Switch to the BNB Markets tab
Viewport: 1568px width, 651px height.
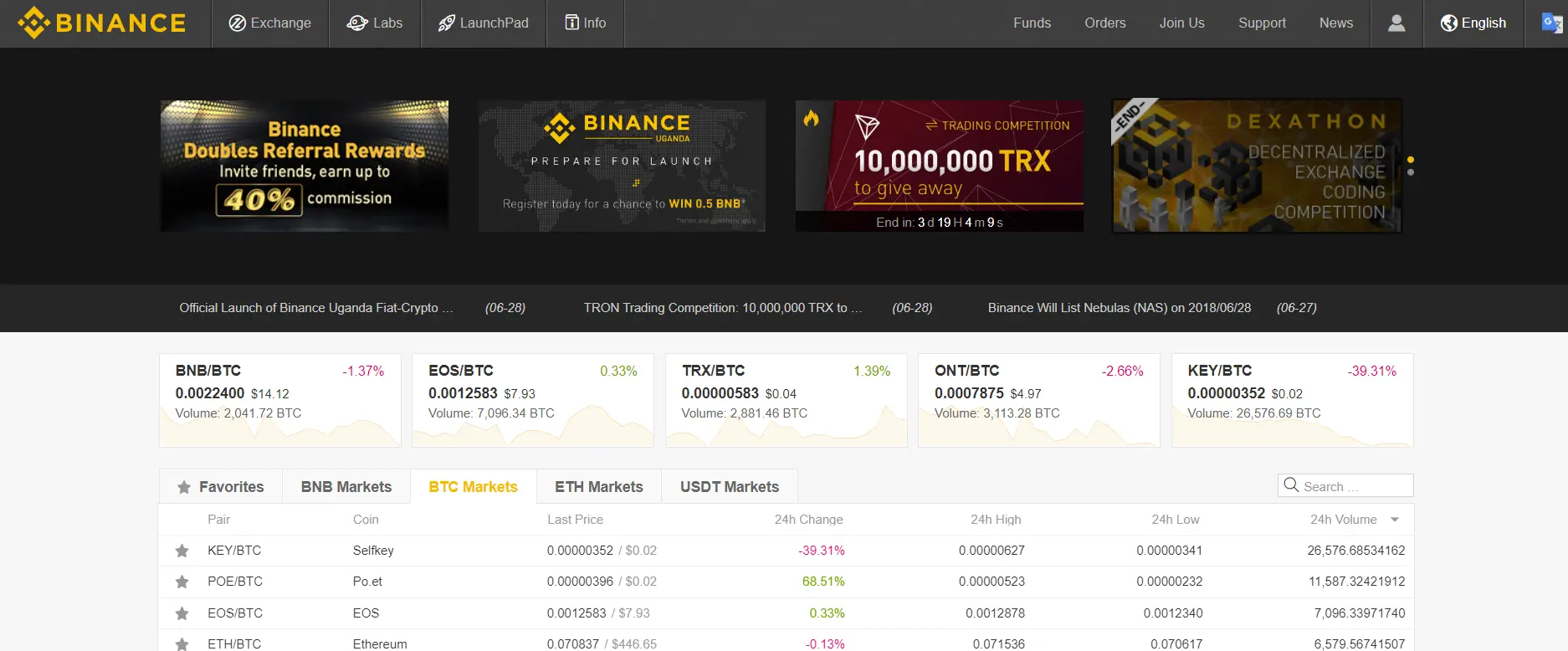pos(346,487)
